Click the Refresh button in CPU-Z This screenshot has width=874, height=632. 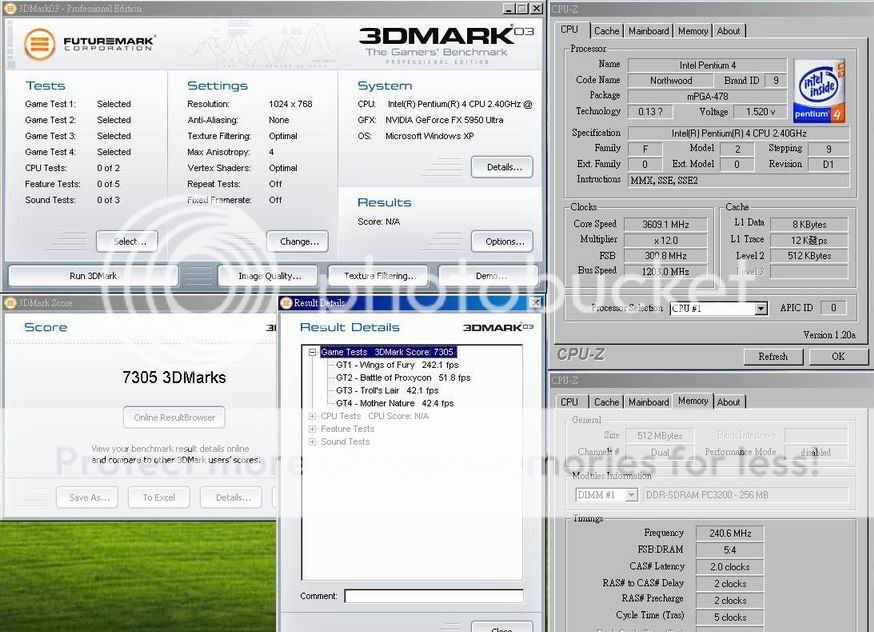tap(773, 356)
